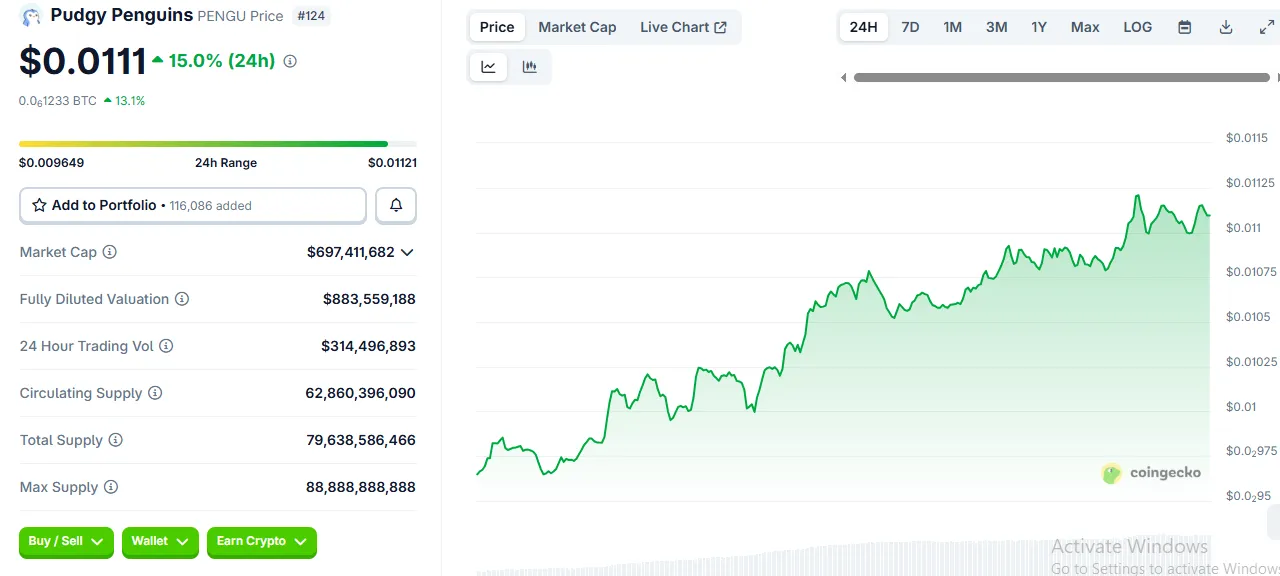Toggle LOG scale on the chart
Image resolution: width=1280 pixels, height=576 pixels.
(1137, 27)
